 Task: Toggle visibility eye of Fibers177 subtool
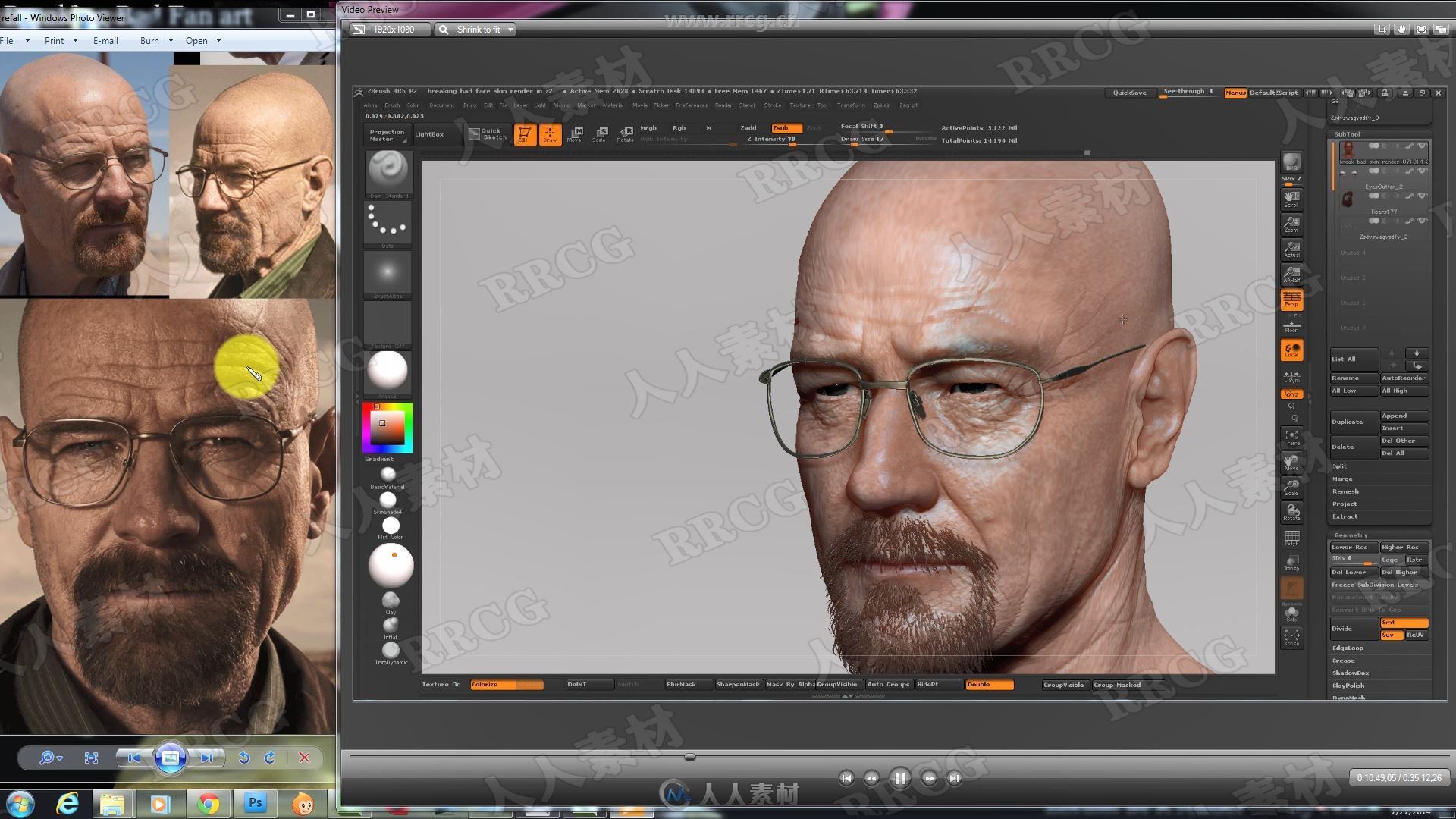pos(1422,196)
